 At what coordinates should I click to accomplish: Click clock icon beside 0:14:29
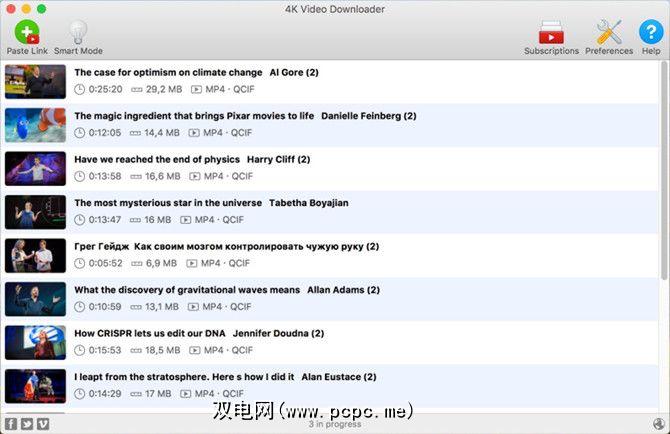click(79, 394)
